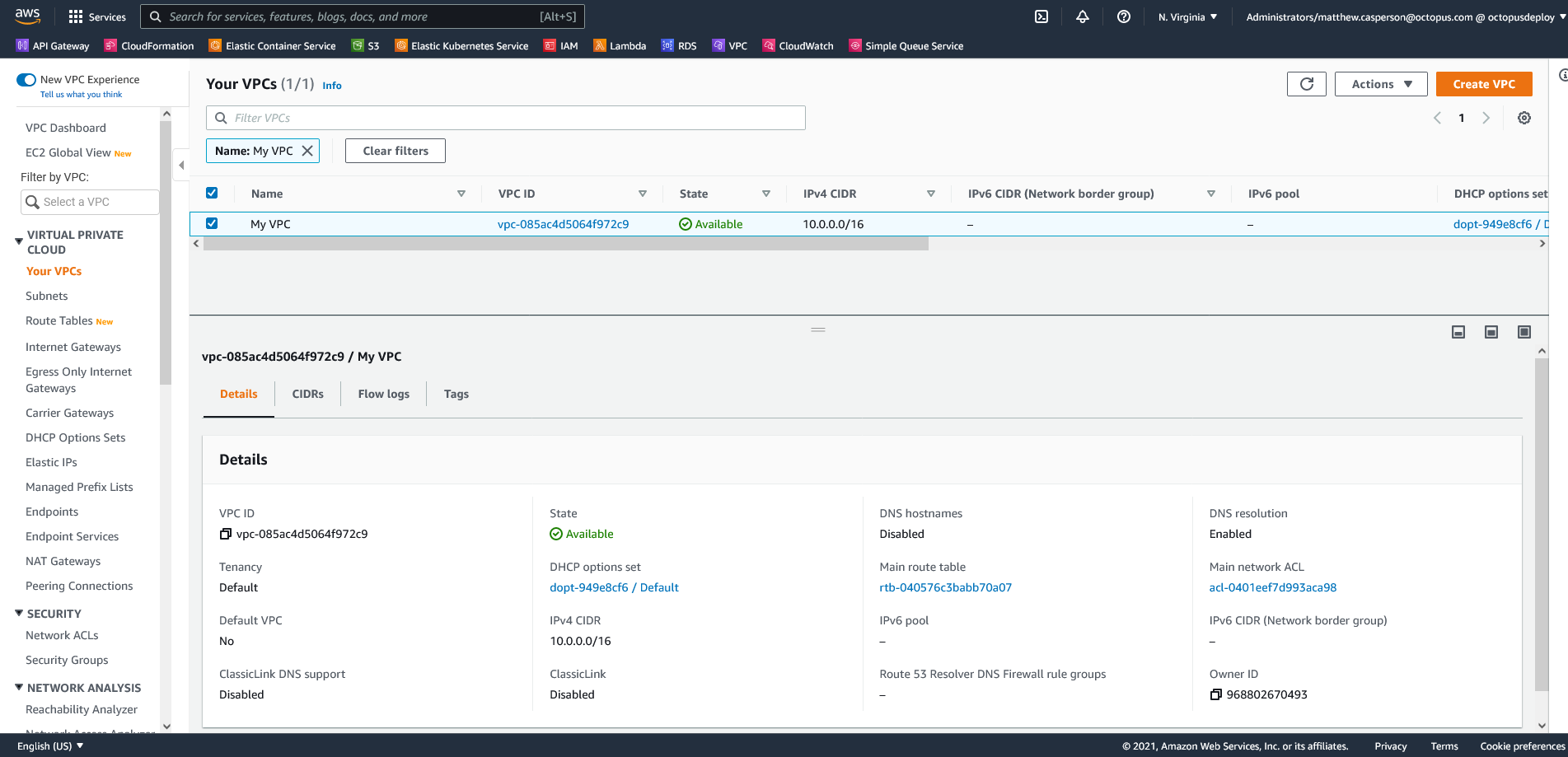Create a new VPC
The image size is (1568, 757).
[1483, 83]
